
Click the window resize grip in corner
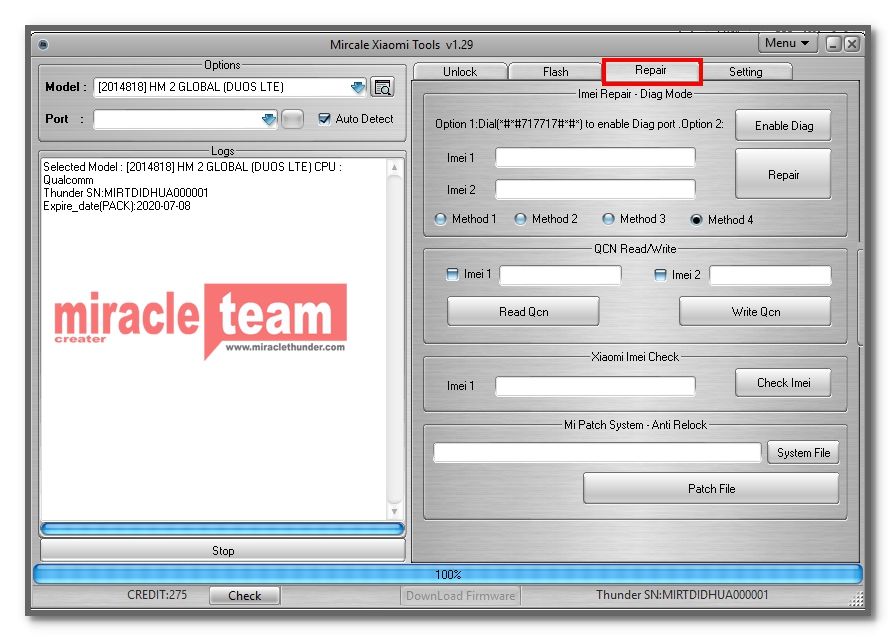click(x=857, y=599)
